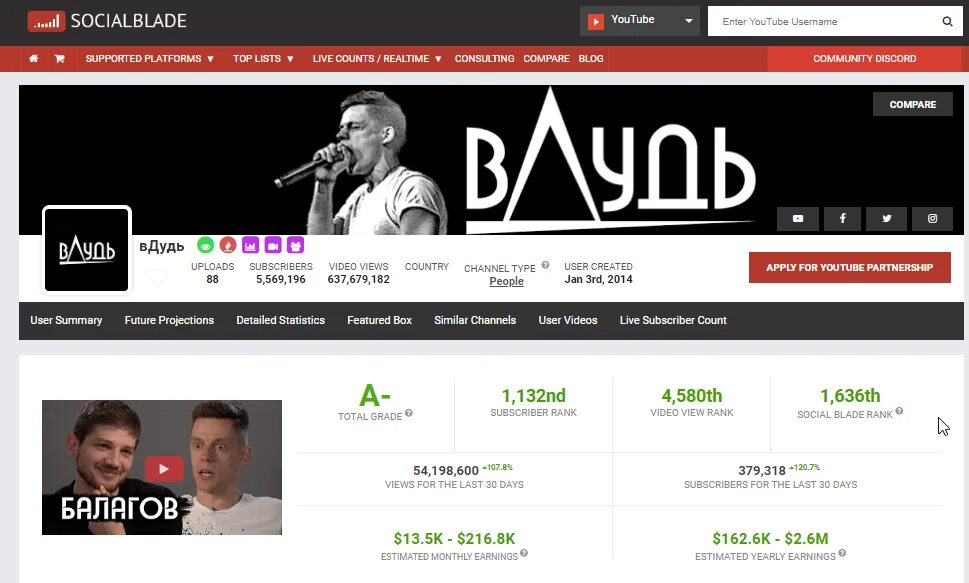The height and width of the screenshot is (583, 969).
Task: Click the home icon in red navbar
Action: point(33,59)
